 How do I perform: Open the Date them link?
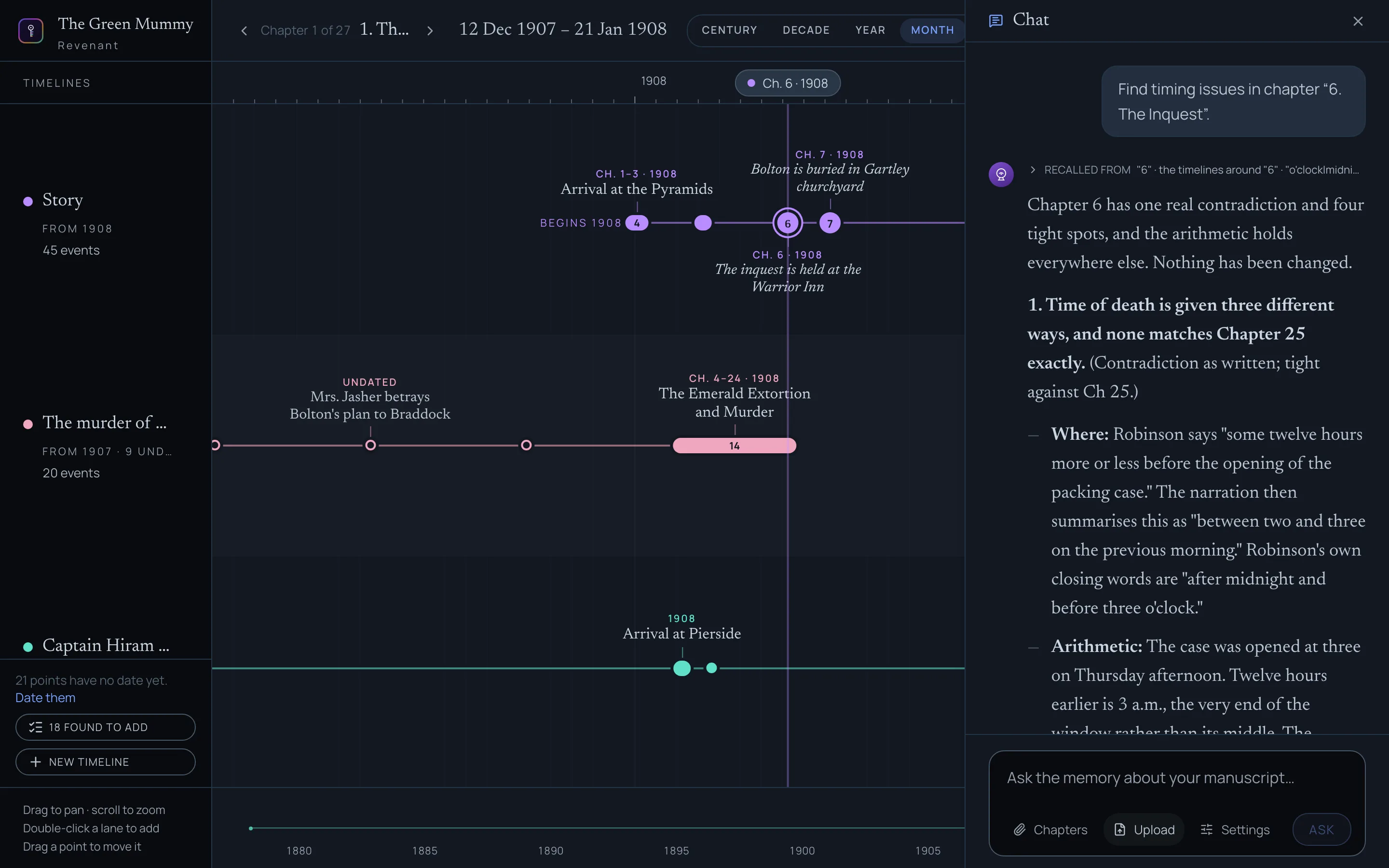click(x=45, y=697)
